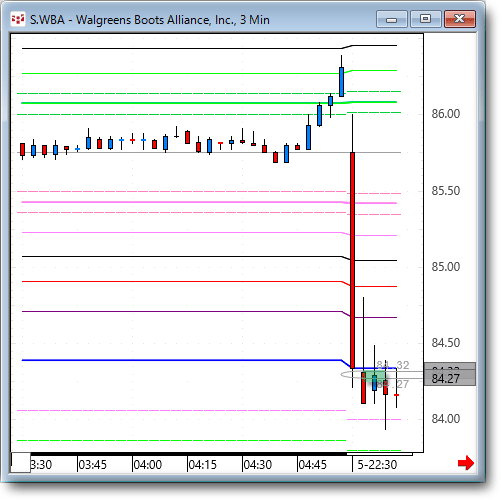Click the chart window's app icon in title bar
Screen dimensions: 503x500
tap(18, 19)
